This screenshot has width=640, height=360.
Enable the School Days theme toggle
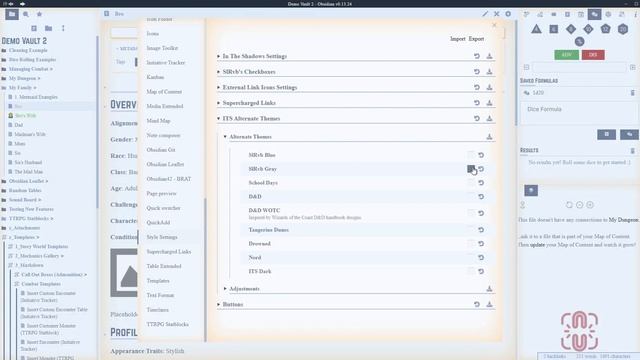(x=471, y=183)
